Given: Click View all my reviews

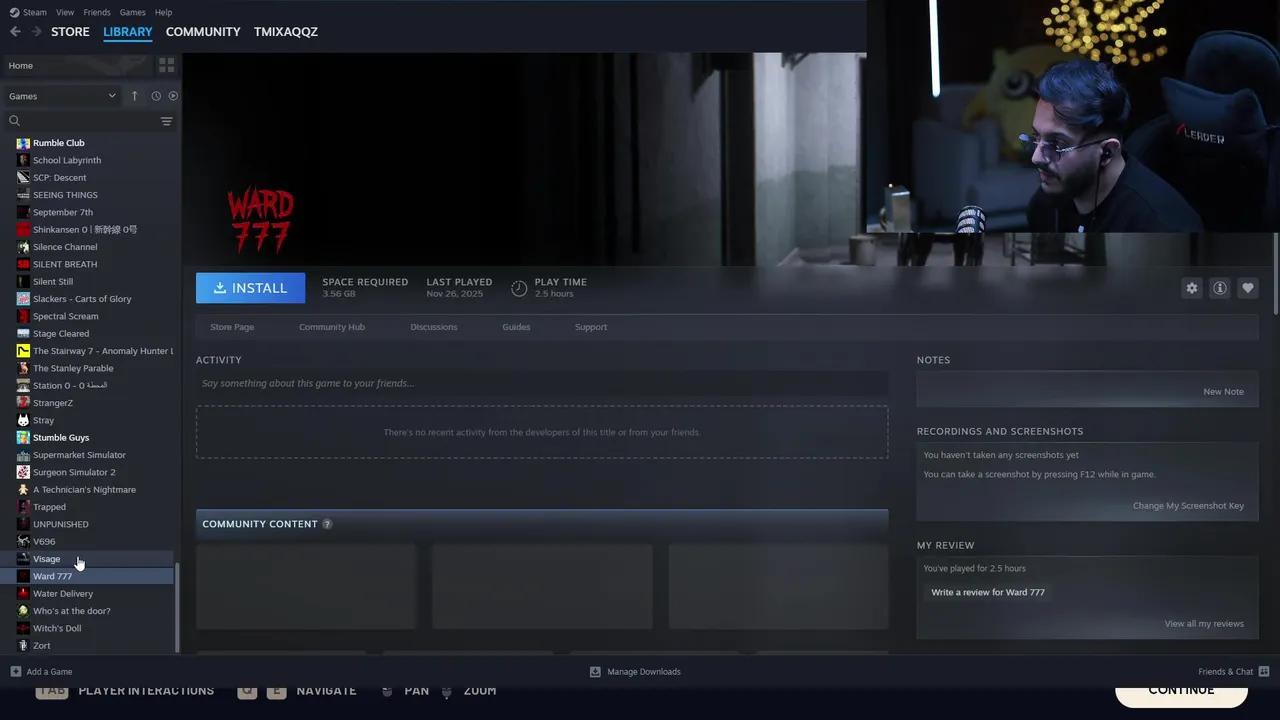Looking at the screenshot, I should 1204,624.
